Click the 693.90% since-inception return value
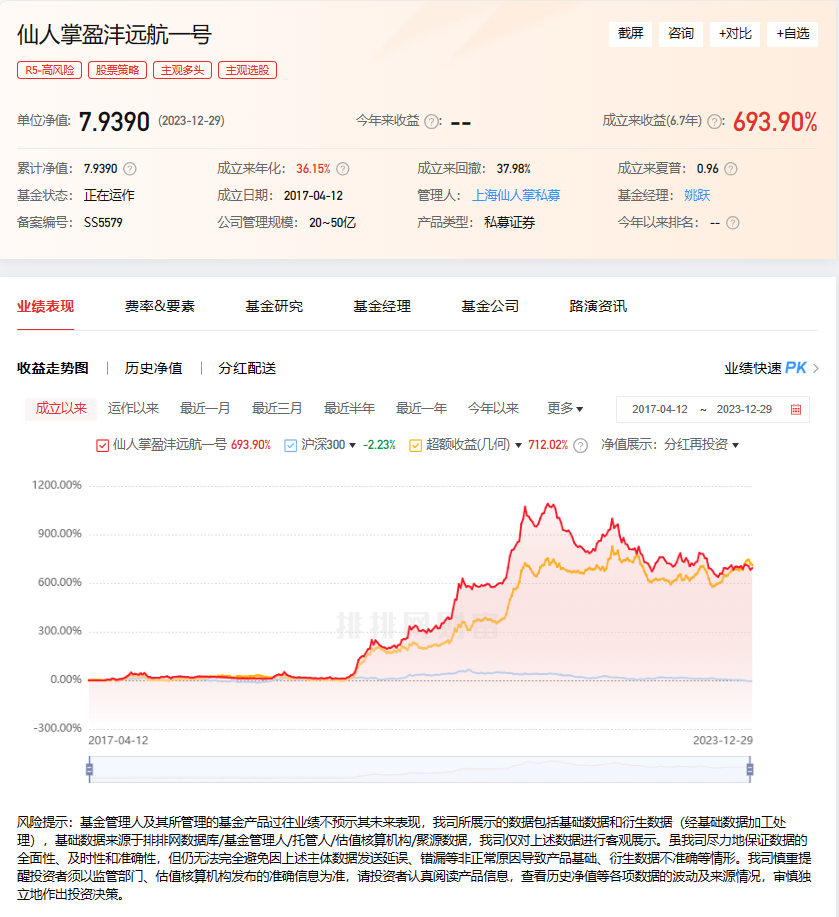 [775, 122]
